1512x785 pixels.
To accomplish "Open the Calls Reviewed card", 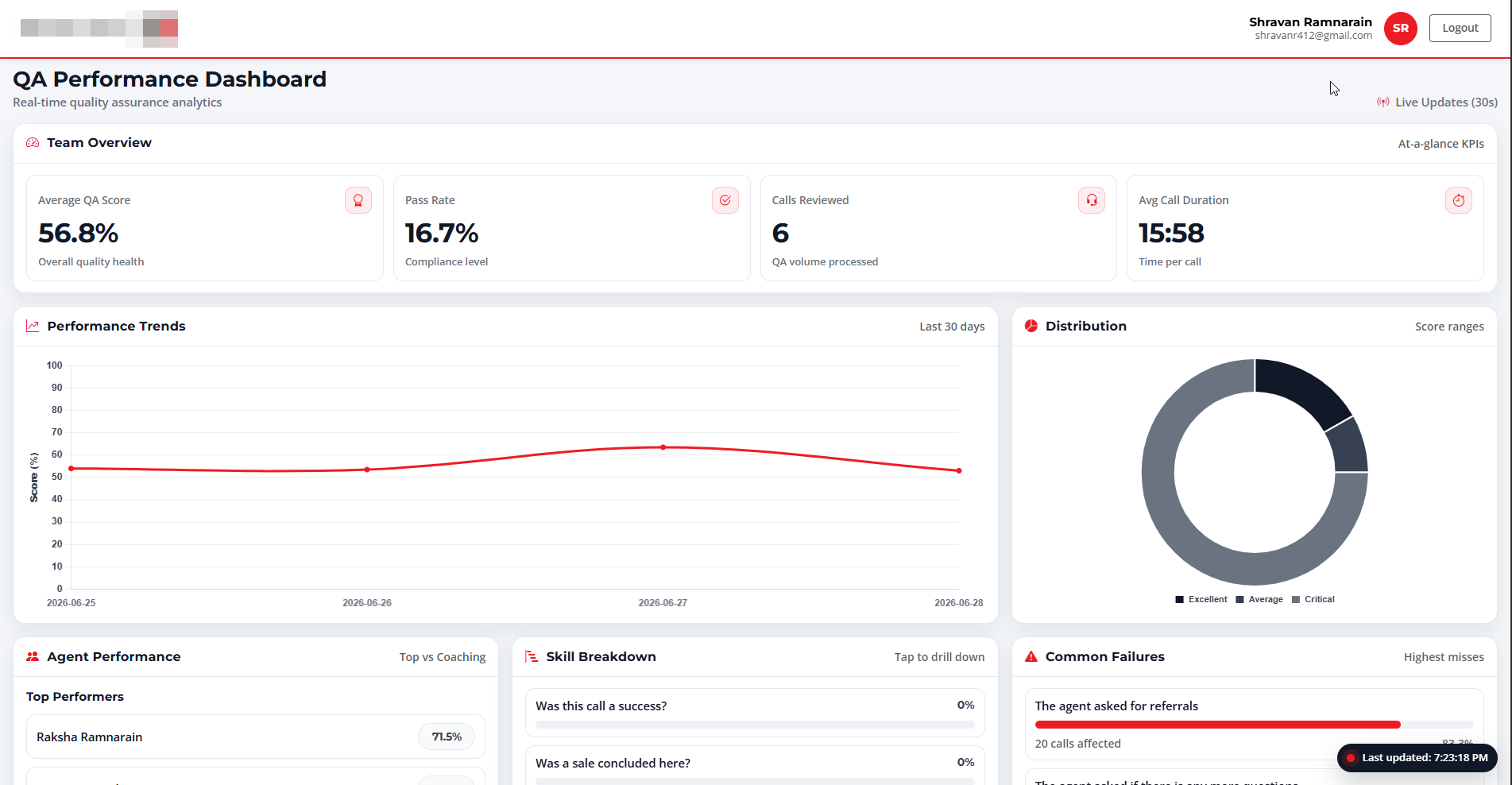I will pyautogui.click(x=938, y=228).
